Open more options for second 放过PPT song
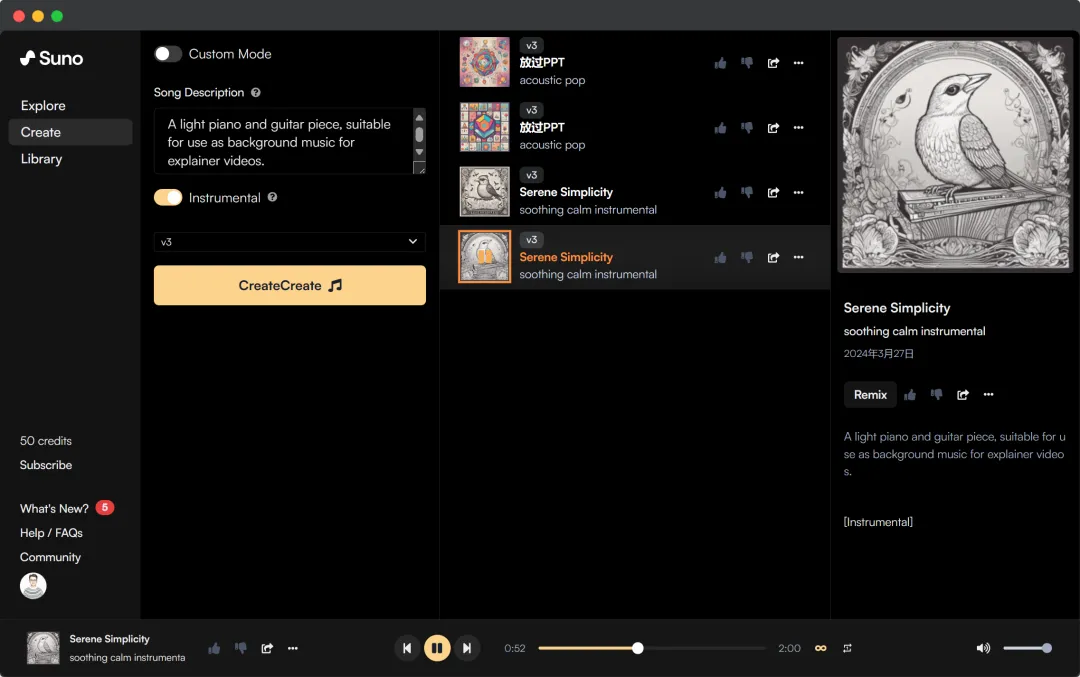 tap(798, 128)
